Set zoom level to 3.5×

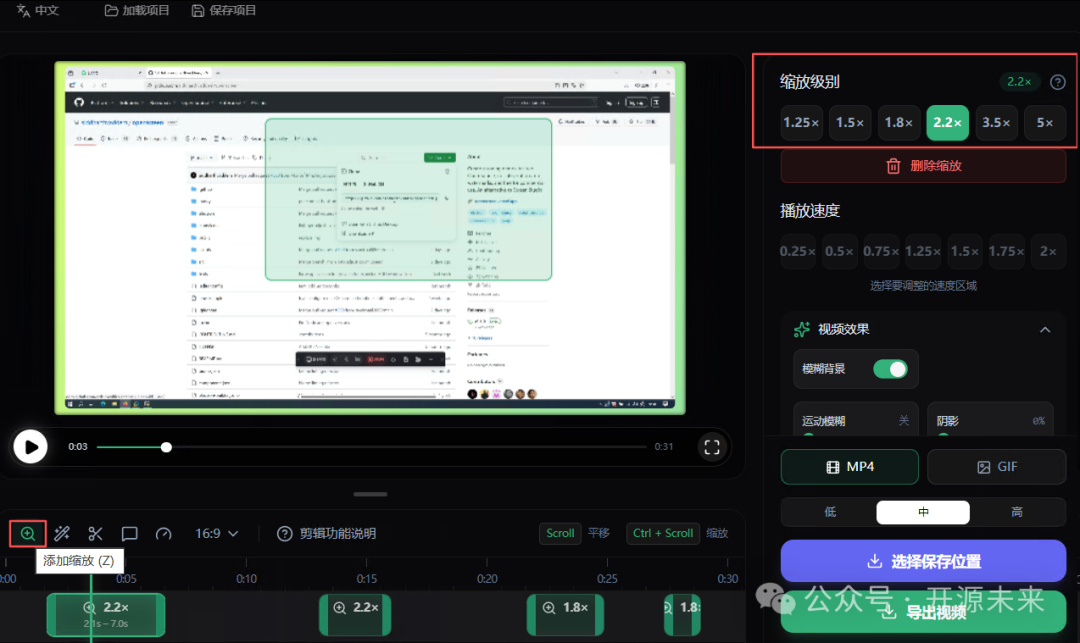(996, 122)
